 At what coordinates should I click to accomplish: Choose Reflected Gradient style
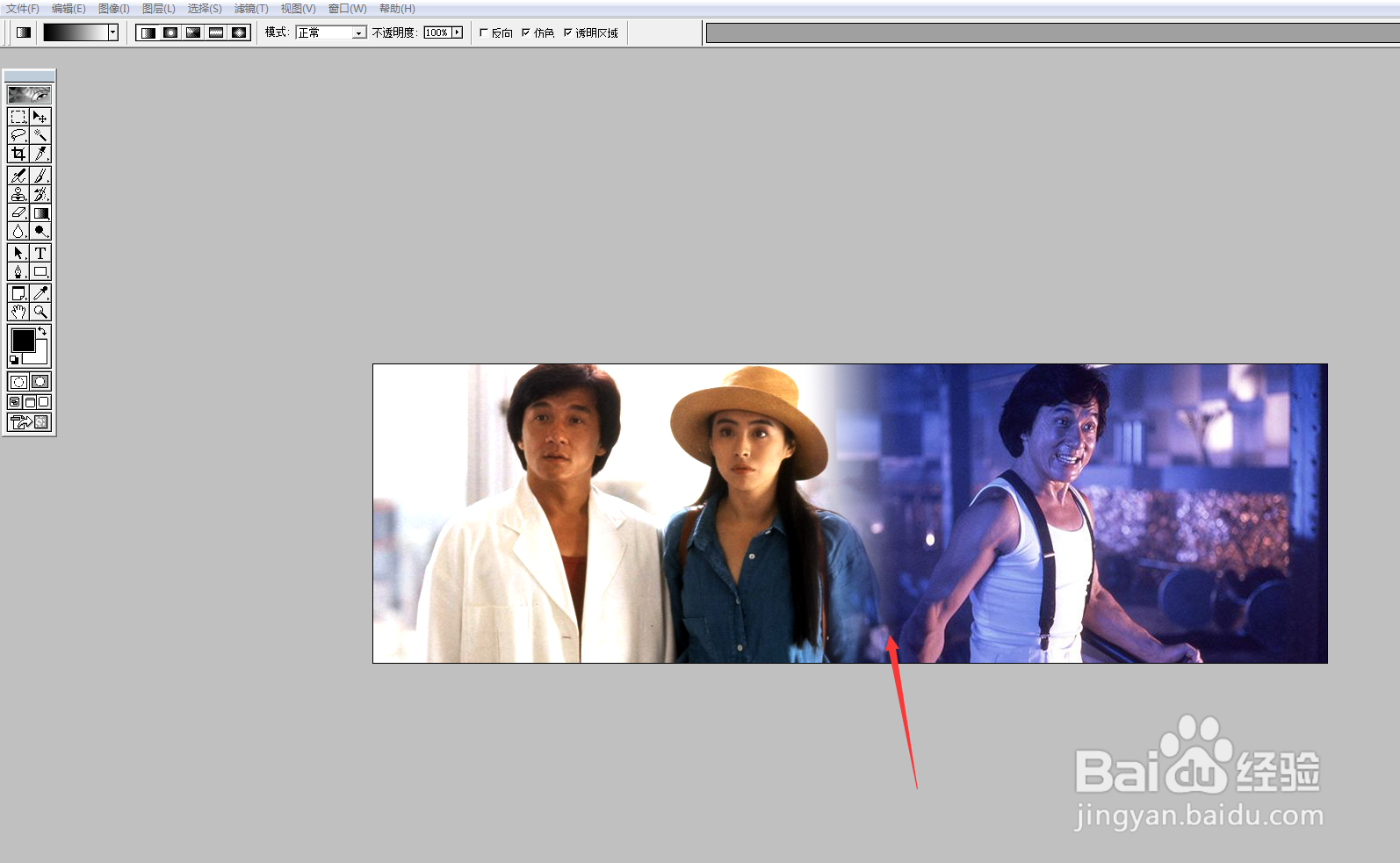point(216,32)
